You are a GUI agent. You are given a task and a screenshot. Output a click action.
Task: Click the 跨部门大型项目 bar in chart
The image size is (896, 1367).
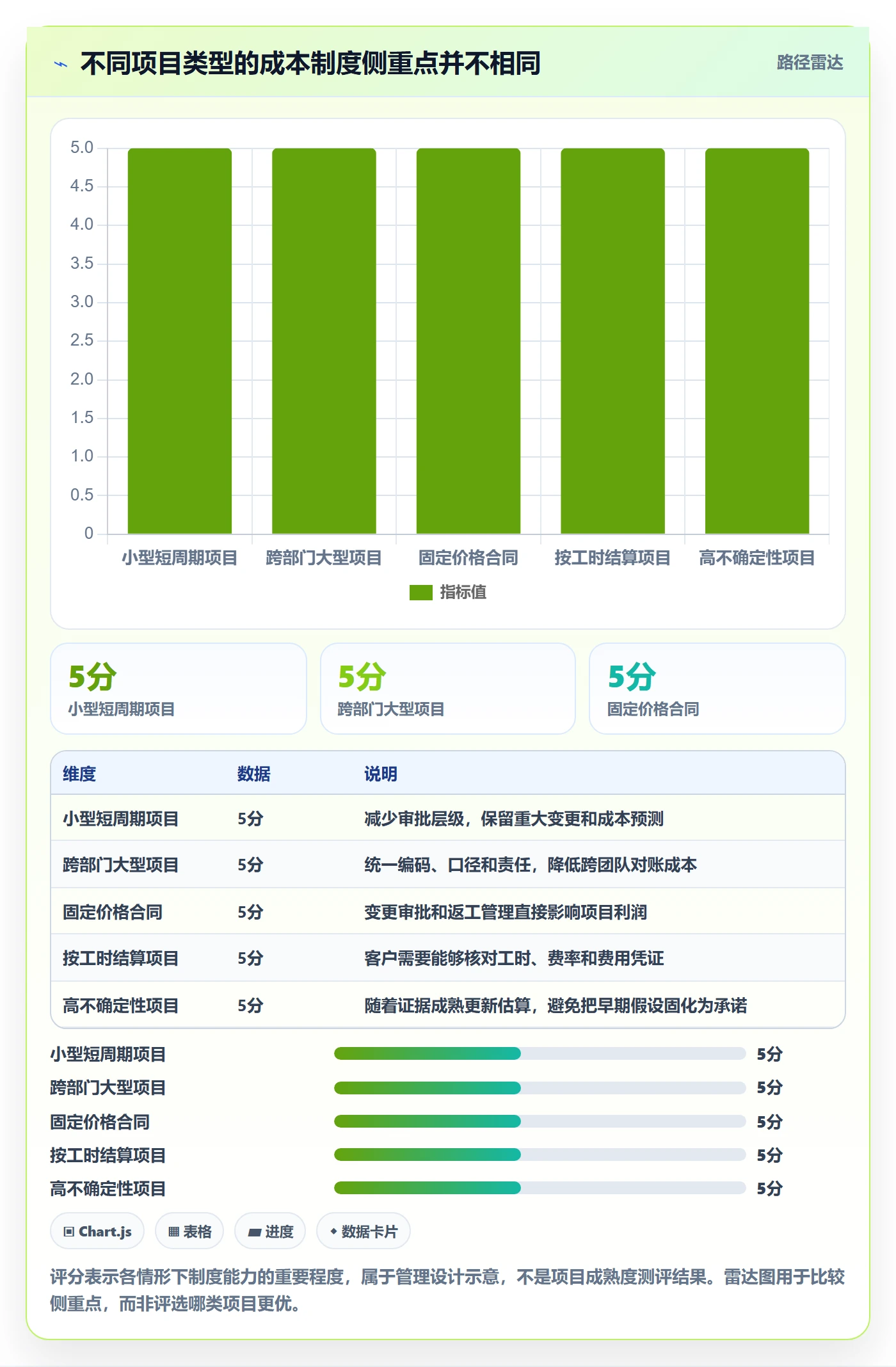click(324, 340)
